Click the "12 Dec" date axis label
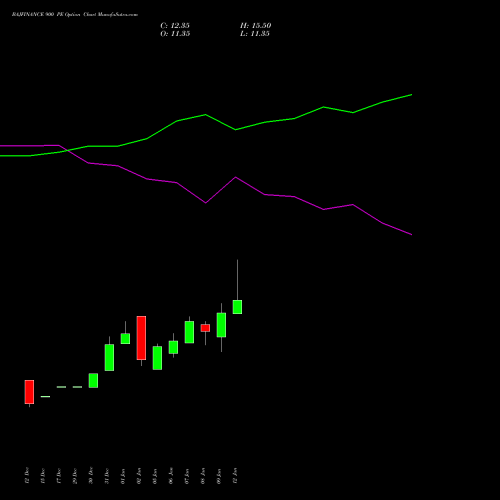Viewport: 500px width, 500px height. (27, 476)
